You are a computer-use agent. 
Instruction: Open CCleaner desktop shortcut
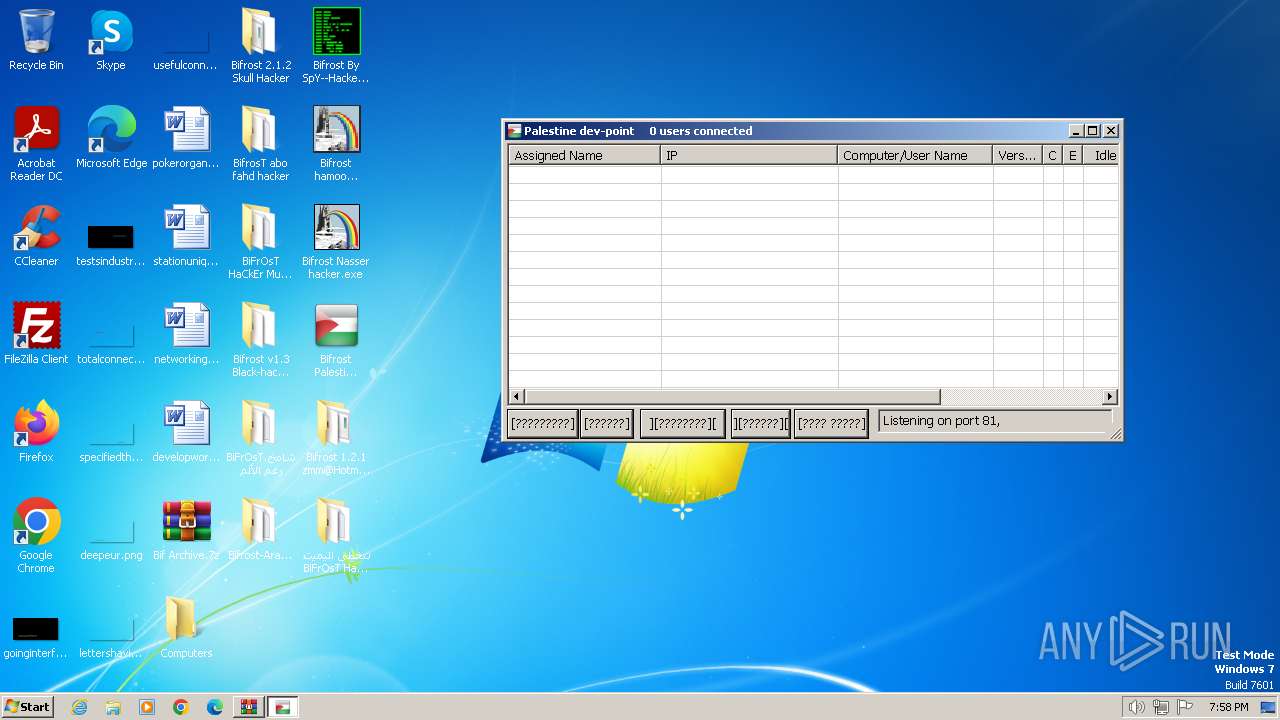tap(36, 236)
